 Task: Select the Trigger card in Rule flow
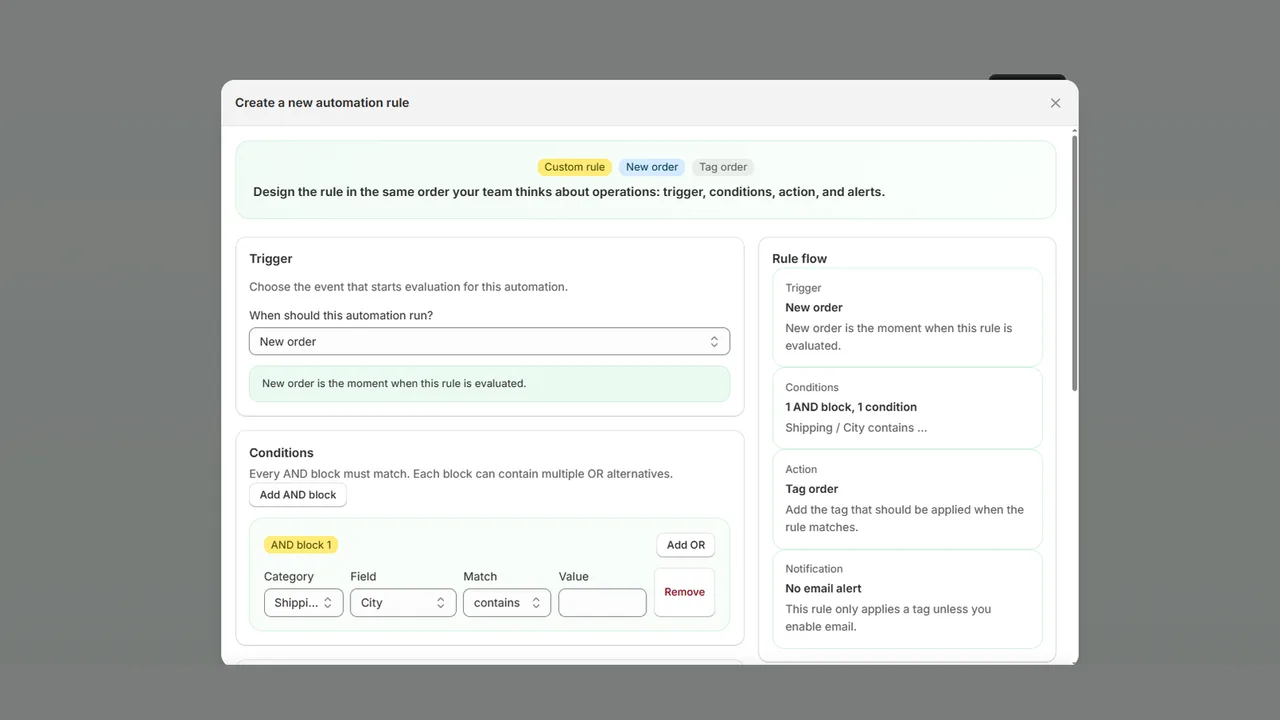click(907, 317)
